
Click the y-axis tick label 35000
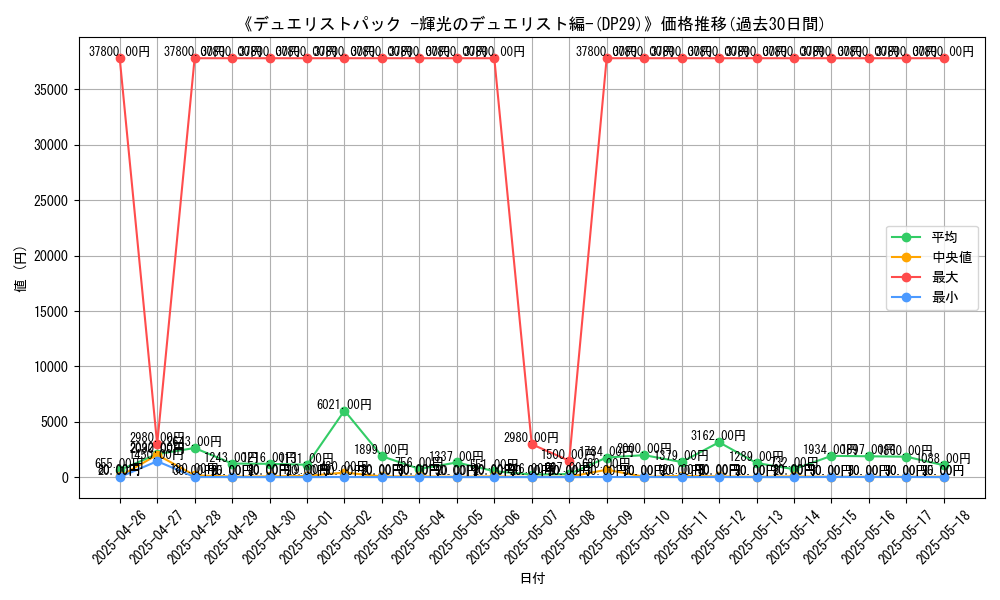(x=52, y=90)
